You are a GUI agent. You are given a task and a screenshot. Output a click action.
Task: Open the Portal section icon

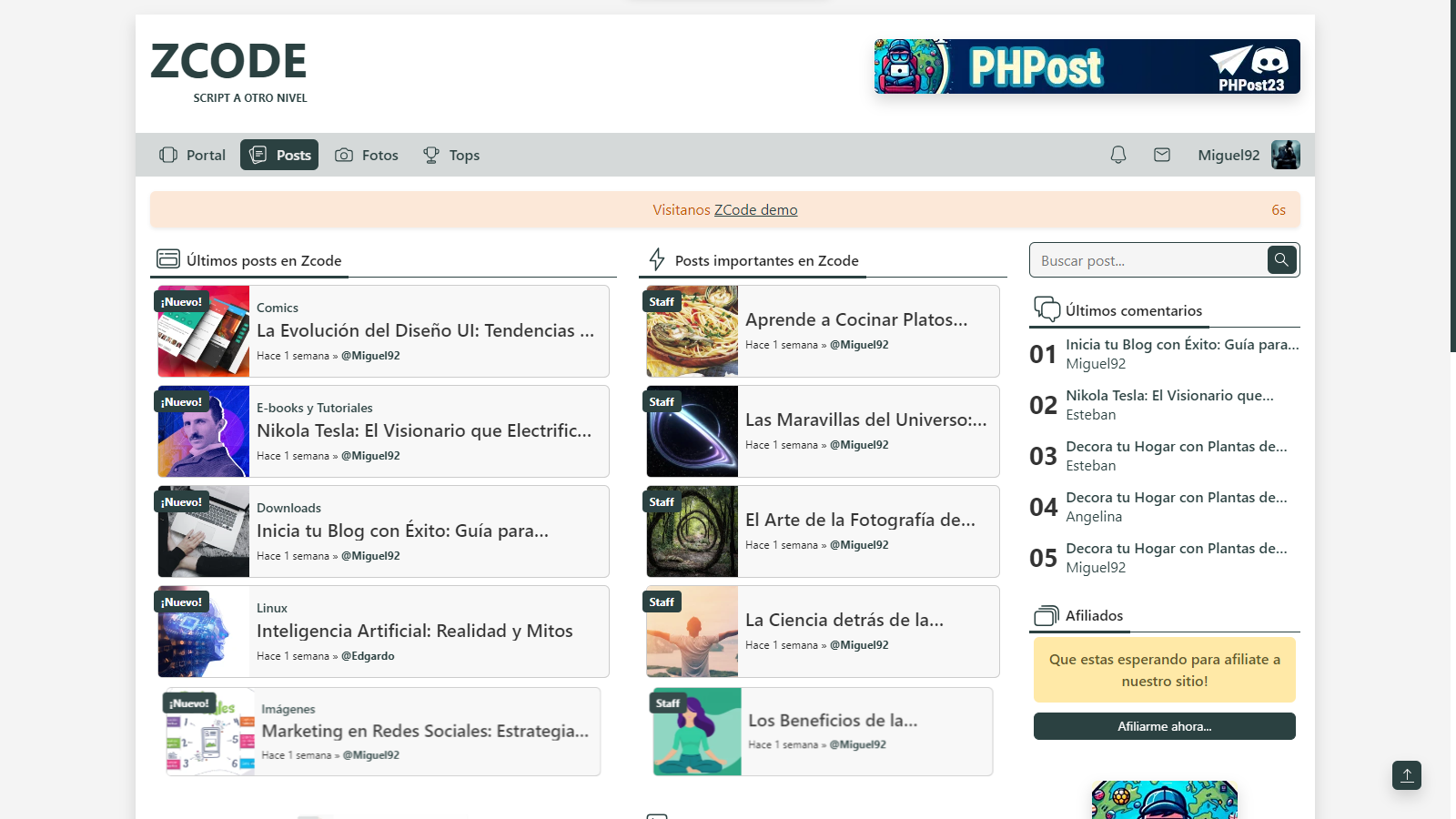click(167, 155)
